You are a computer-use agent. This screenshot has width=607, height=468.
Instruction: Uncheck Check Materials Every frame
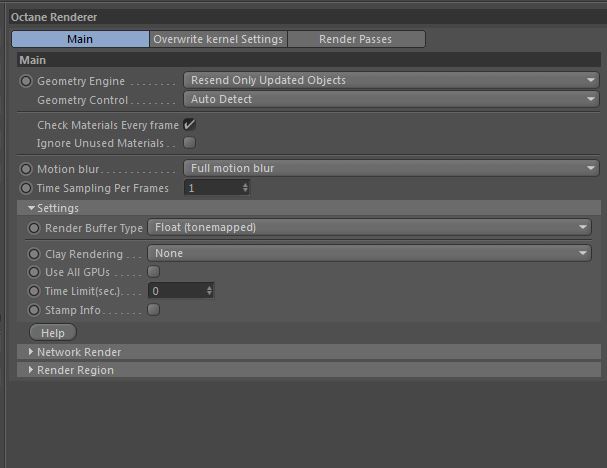[x=190, y=125]
